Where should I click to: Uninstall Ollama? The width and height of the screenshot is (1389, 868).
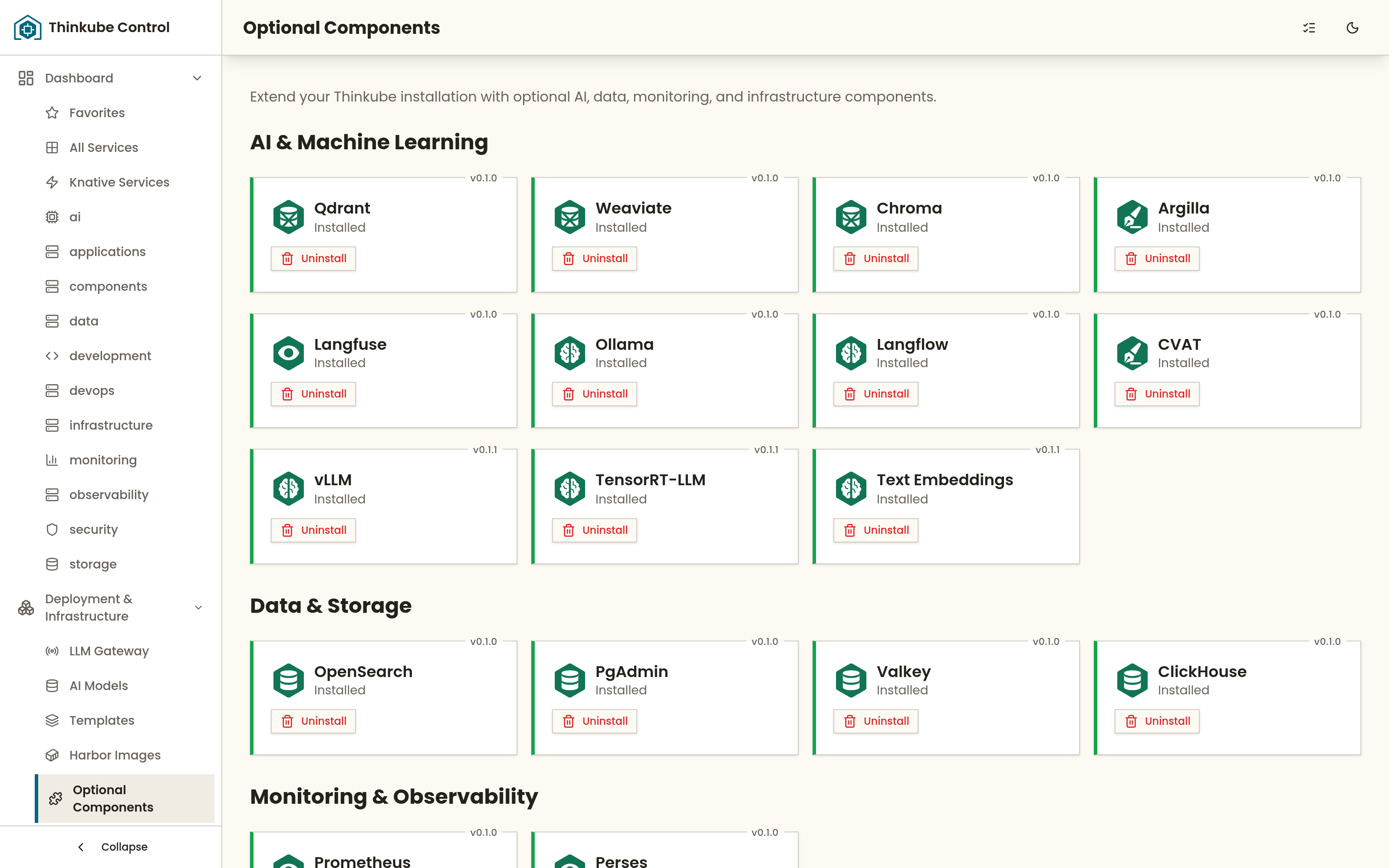[x=595, y=394]
